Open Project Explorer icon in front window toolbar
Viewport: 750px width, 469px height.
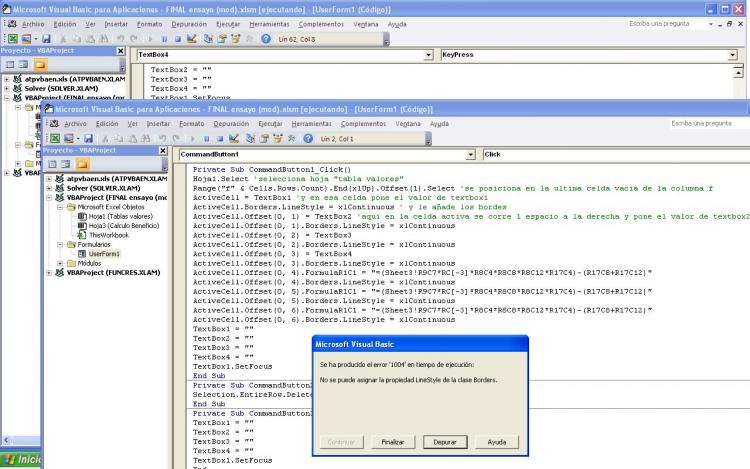(250, 139)
